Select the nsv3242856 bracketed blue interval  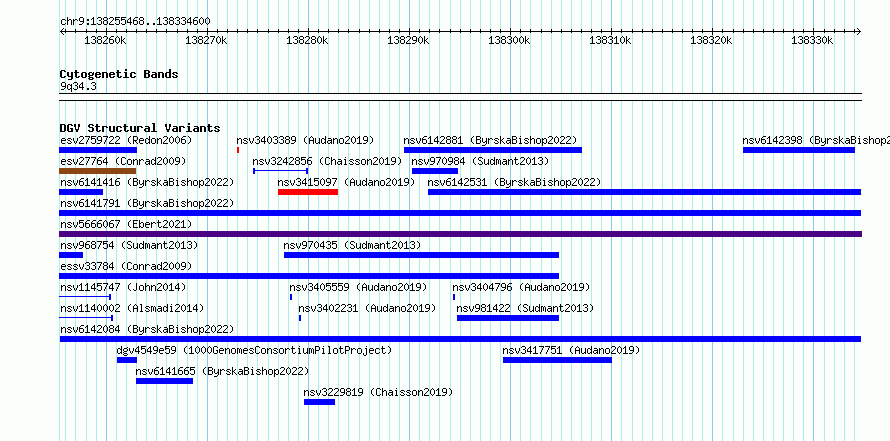coord(280,171)
